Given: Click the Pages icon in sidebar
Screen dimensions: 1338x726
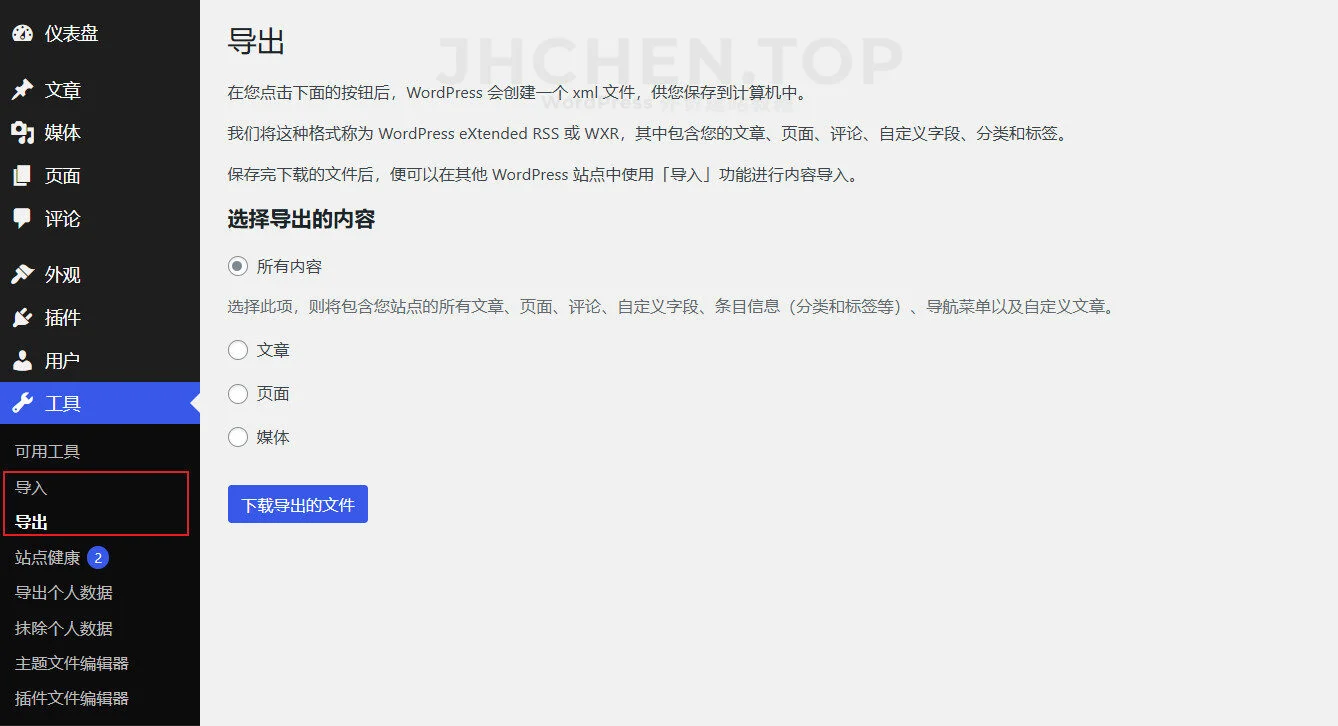Looking at the screenshot, I should point(22,176).
